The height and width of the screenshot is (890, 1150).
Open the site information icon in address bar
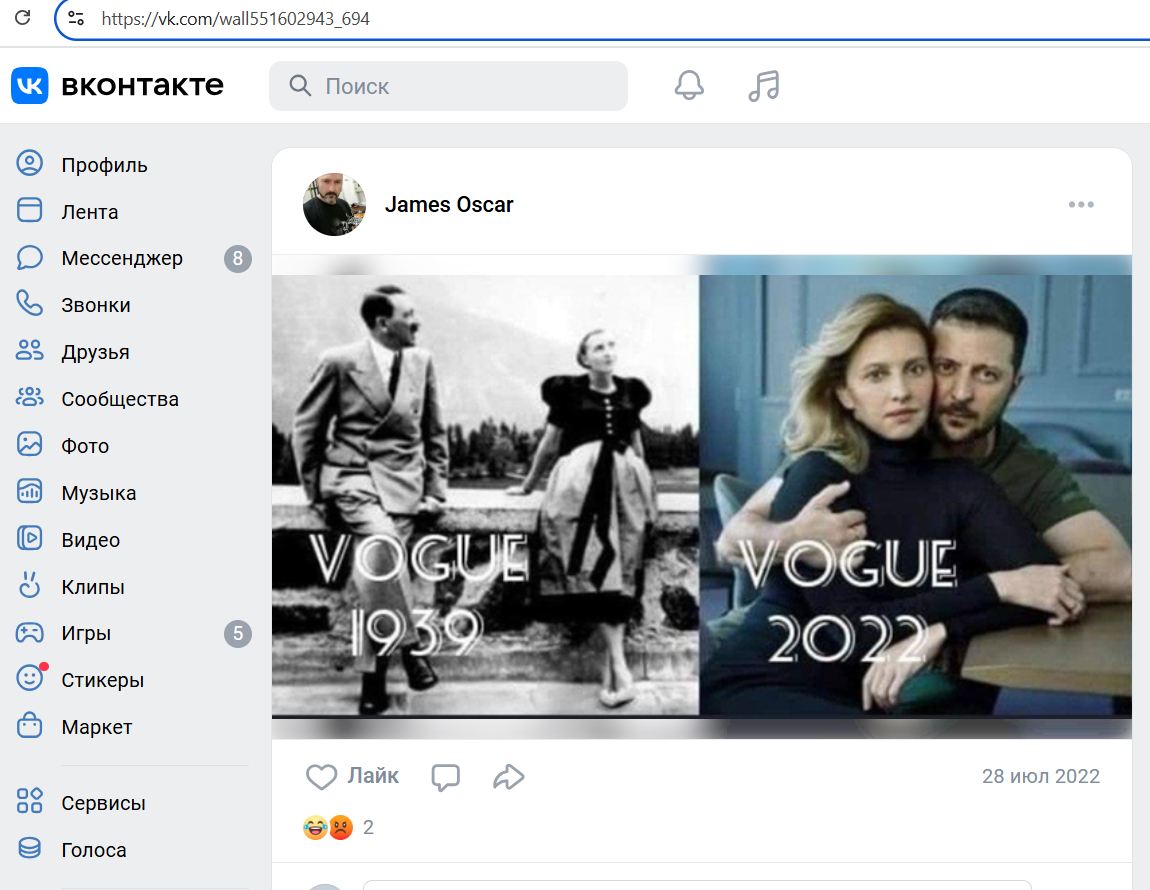tap(77, 18)
